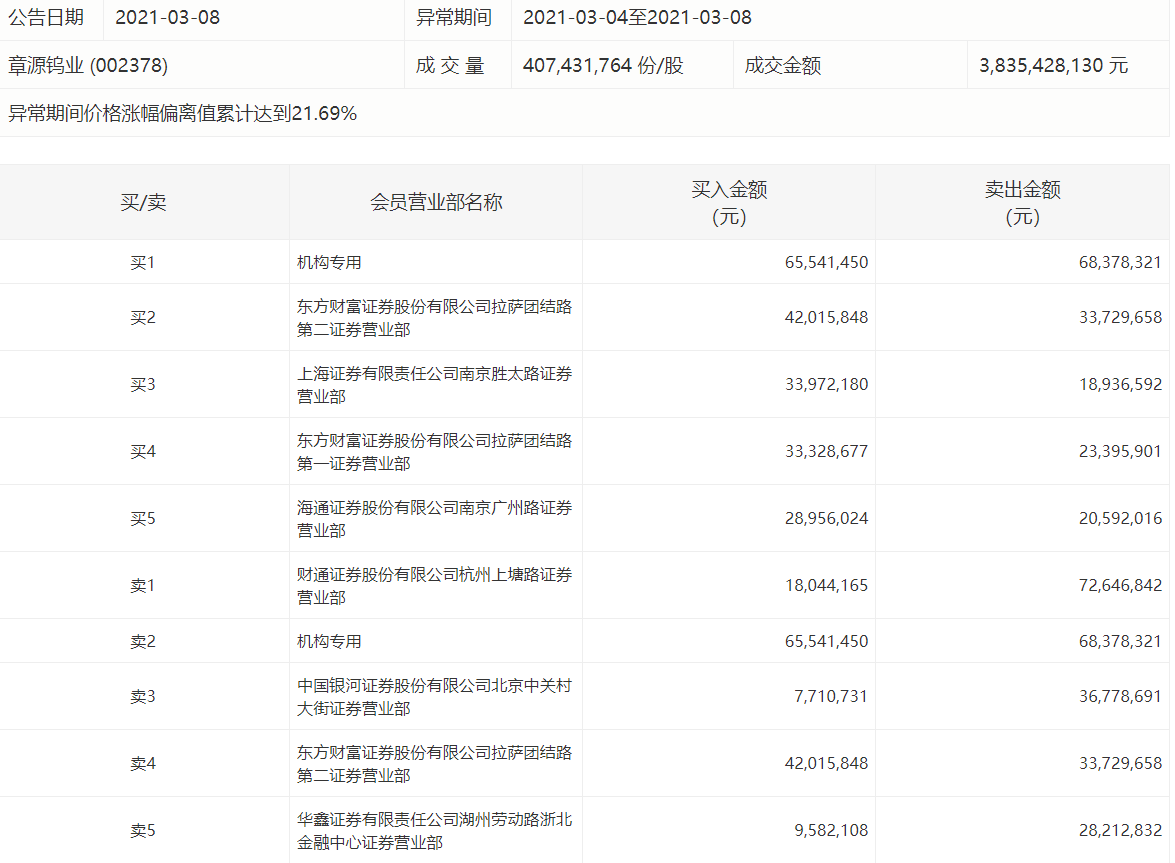Open 华鑫证券湖州劳动路浙北金融中心营业部 entry
The height and width of the screenshot is (863, 1175).
pos(434,831)
